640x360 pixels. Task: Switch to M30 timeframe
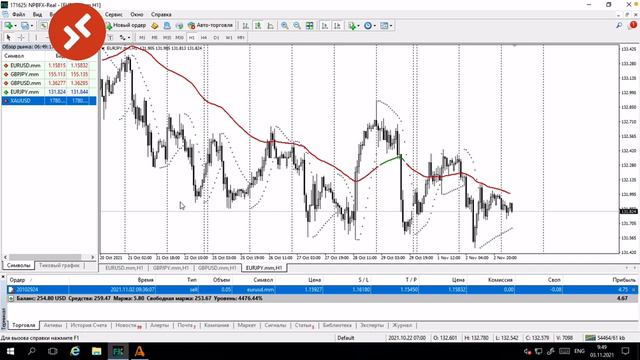180,38
